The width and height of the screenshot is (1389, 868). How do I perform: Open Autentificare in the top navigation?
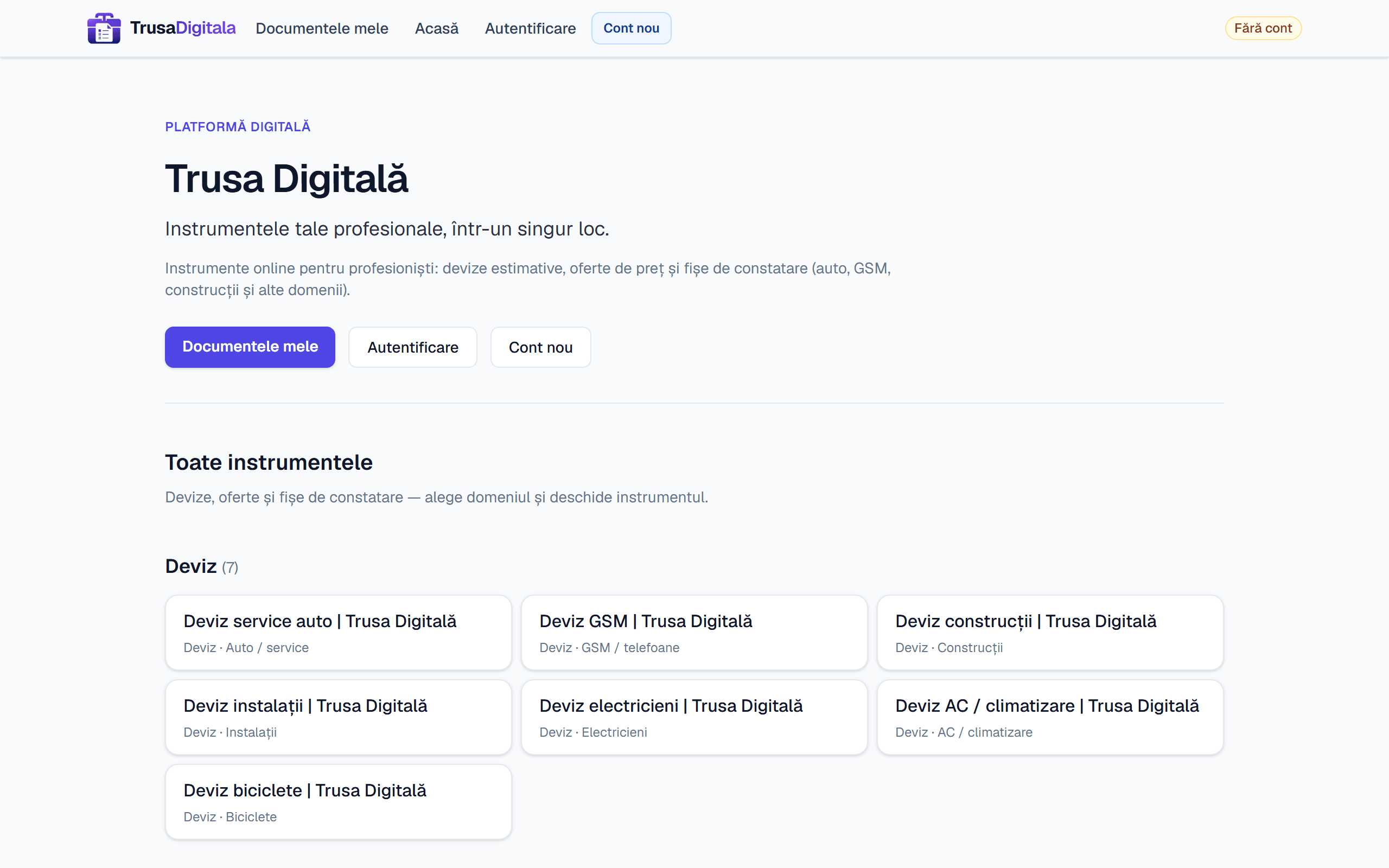click(530, 28)
